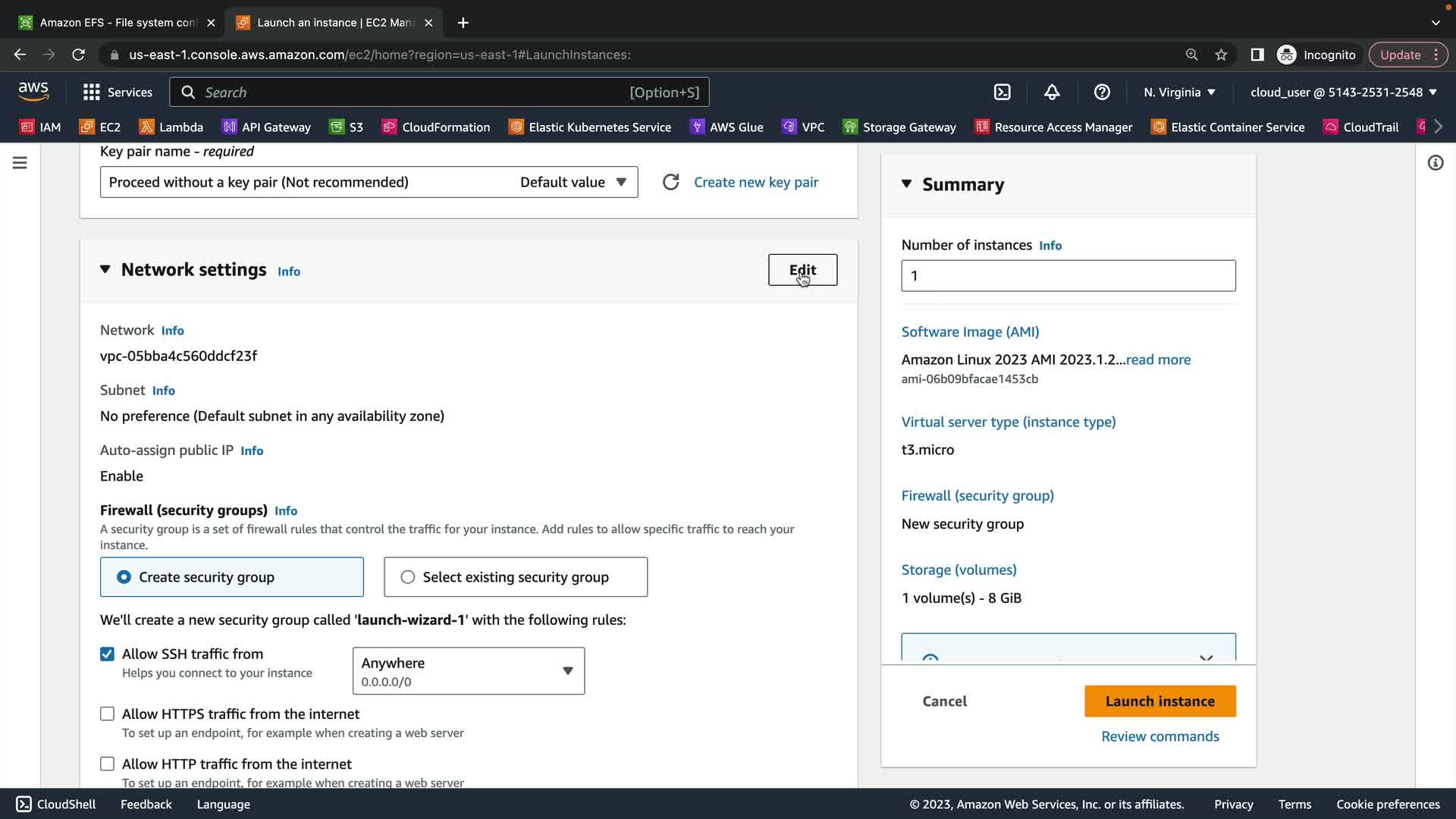Open the side navigation hamburger menu

click(x=20, y=163)
